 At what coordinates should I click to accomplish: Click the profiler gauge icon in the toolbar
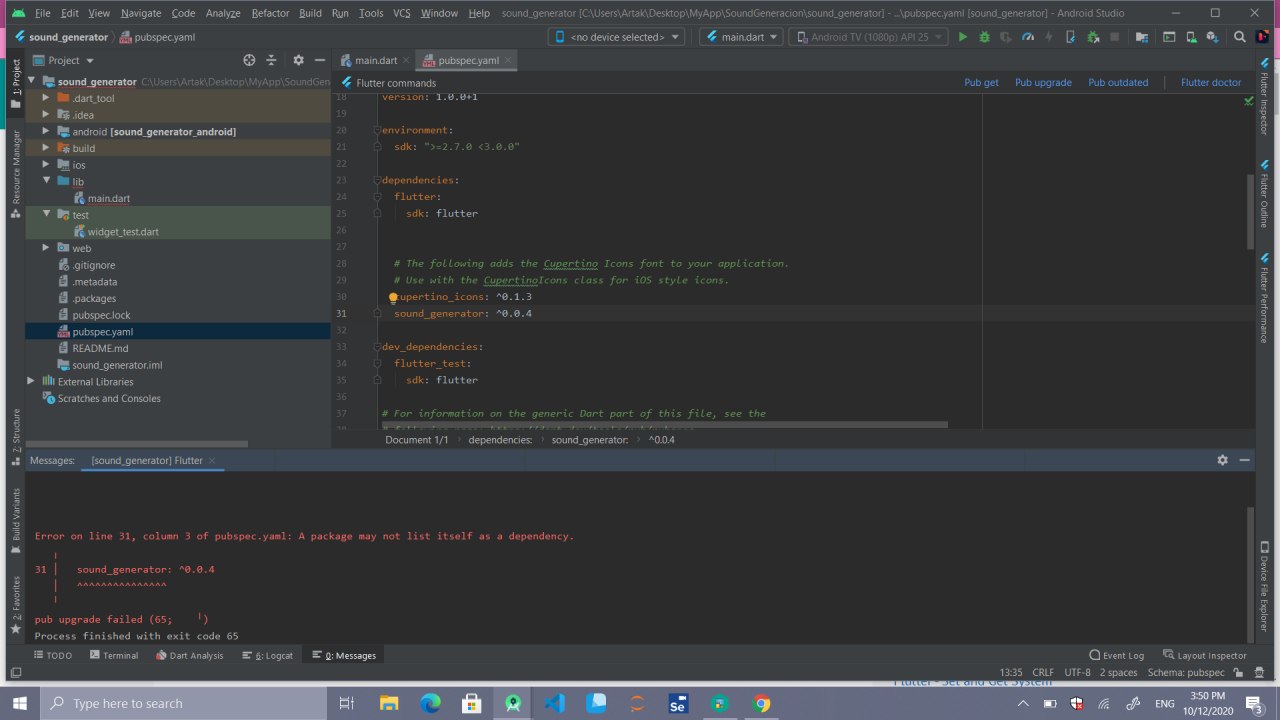(1028, 37)
